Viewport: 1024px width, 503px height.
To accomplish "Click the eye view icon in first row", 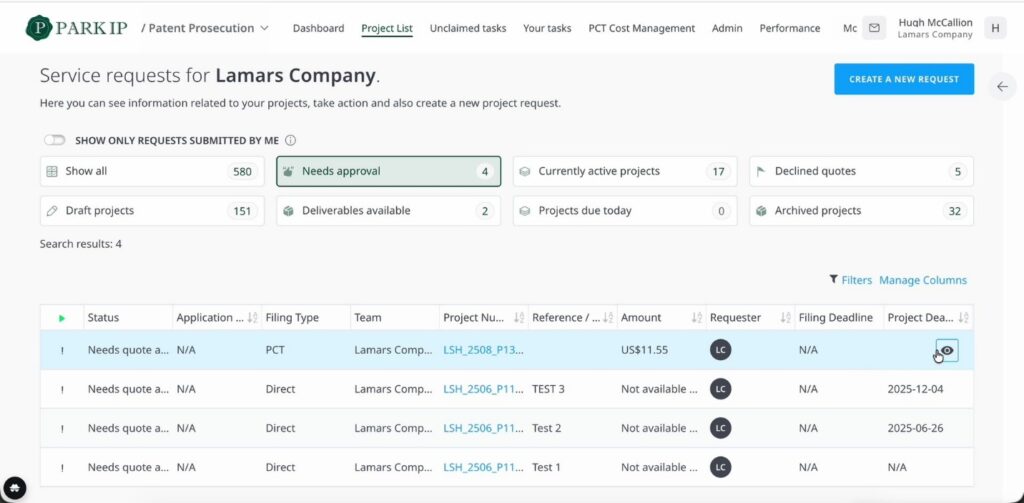I will (947, 350).
